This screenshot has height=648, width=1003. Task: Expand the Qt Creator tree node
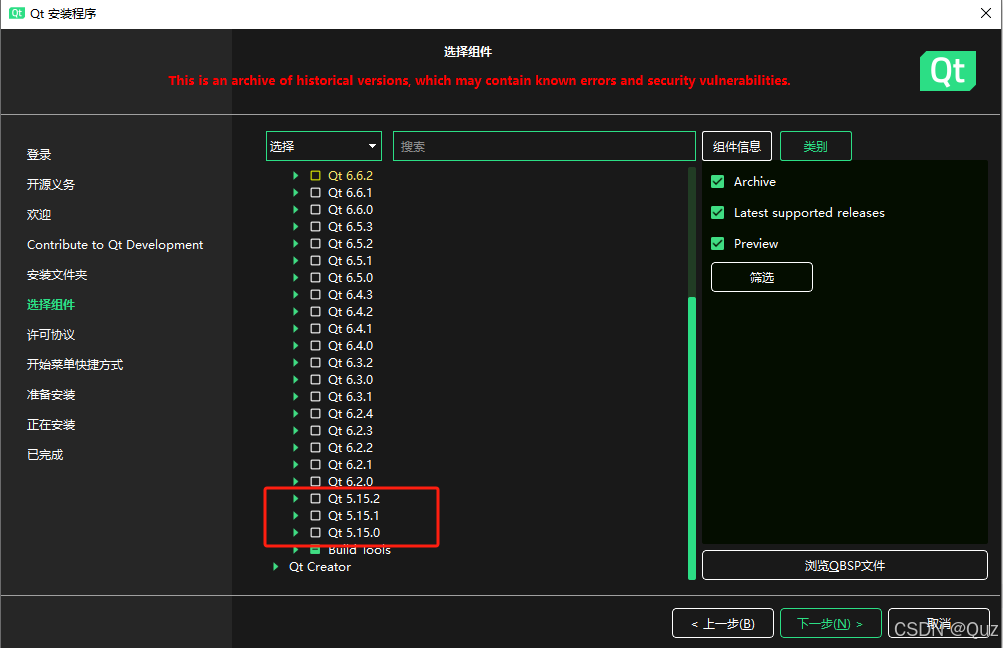(276, 567)
